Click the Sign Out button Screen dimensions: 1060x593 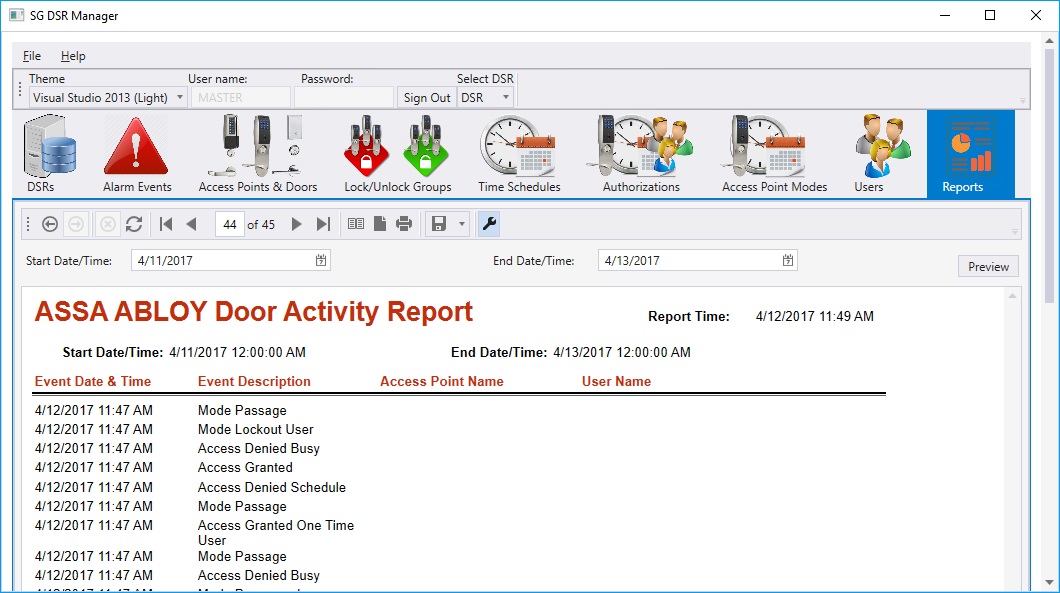[427, 98]
